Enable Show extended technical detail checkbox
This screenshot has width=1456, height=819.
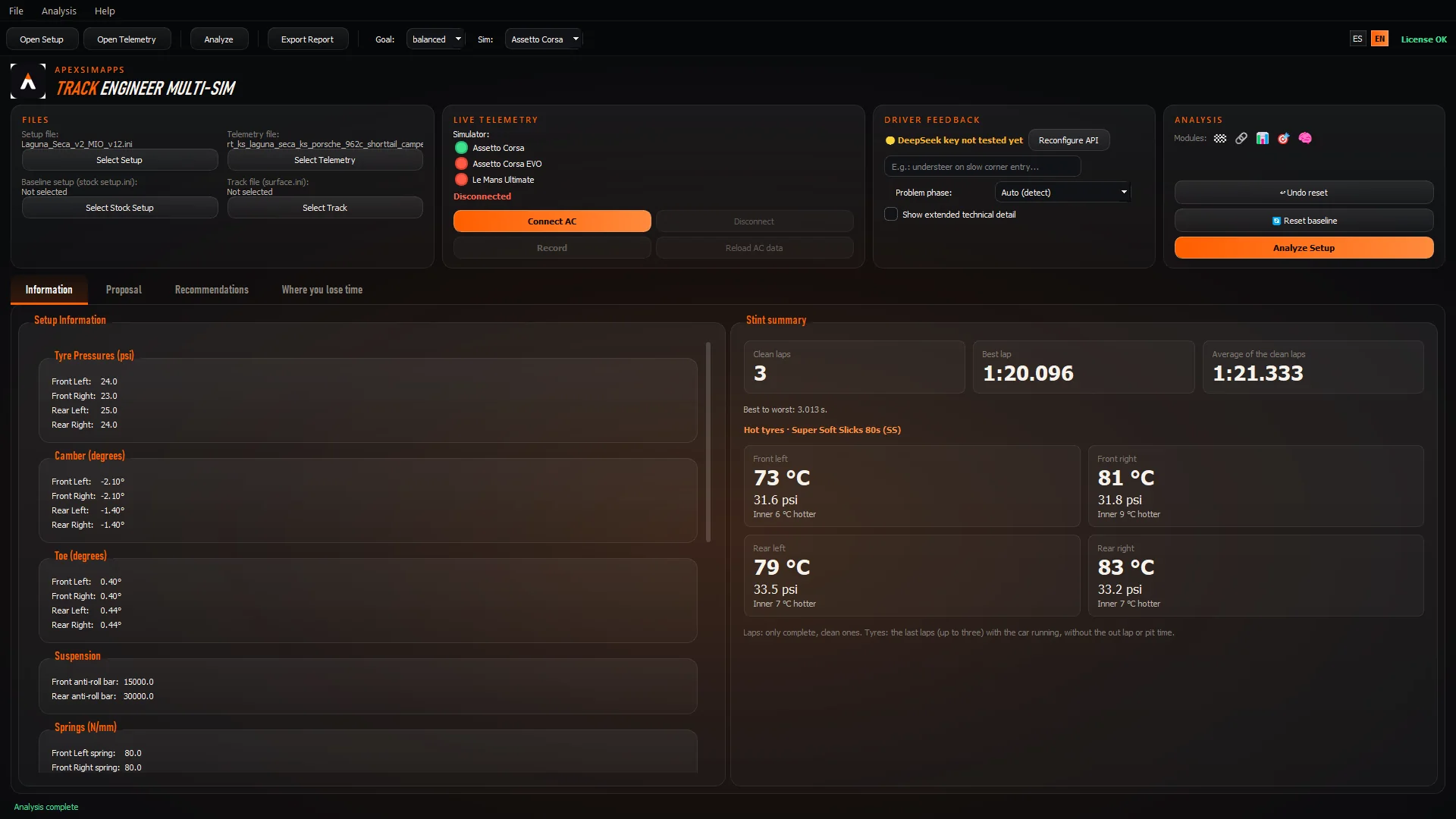coord(891,215)
